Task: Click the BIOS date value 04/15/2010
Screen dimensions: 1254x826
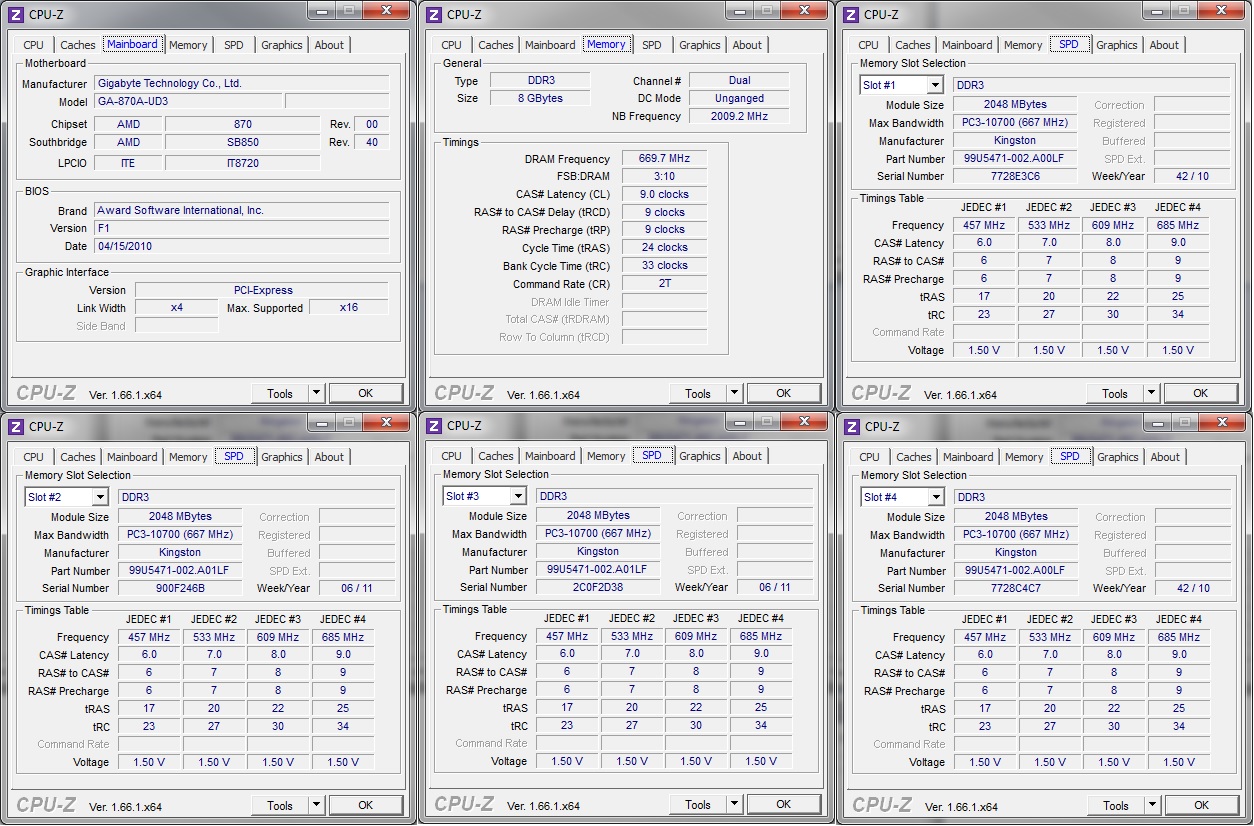Action: [x=241, y=246]
